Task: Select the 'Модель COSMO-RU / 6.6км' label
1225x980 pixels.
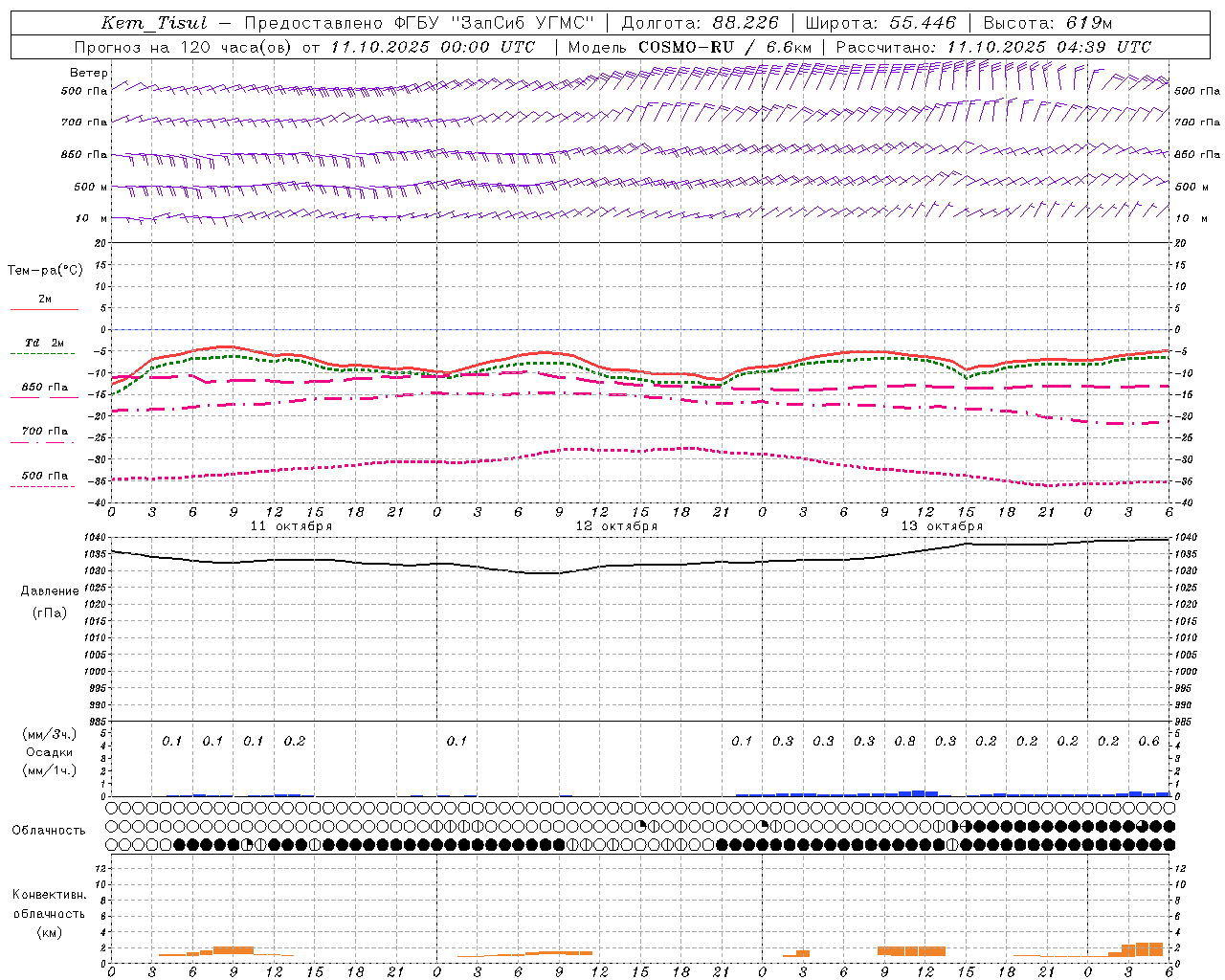Action: tap(690, 47)
